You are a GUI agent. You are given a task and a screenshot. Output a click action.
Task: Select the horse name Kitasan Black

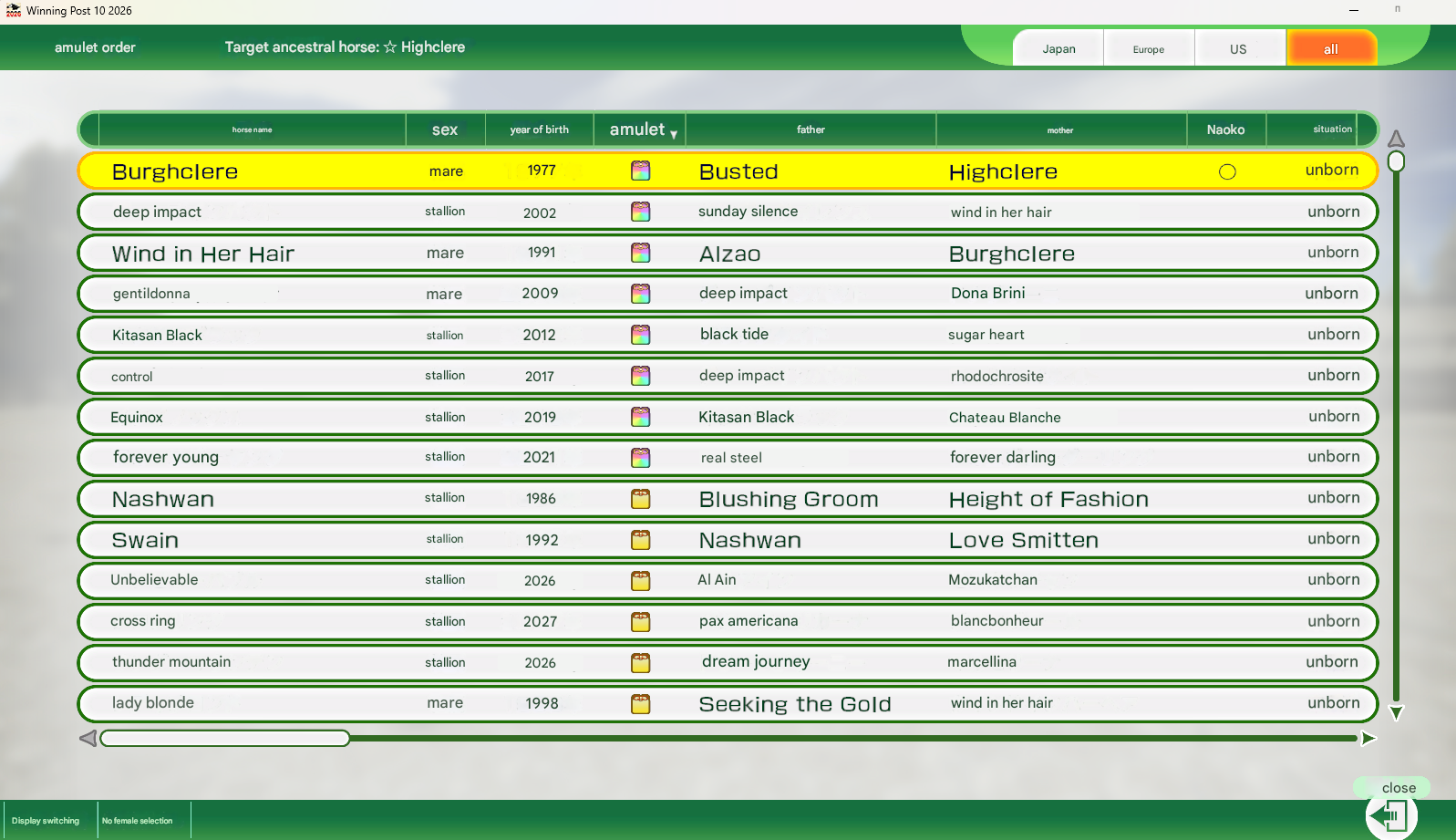157,335
